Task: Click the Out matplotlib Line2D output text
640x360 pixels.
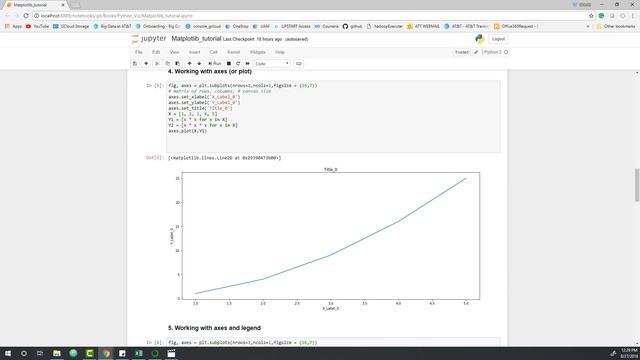Action: (x=224, y=158)
